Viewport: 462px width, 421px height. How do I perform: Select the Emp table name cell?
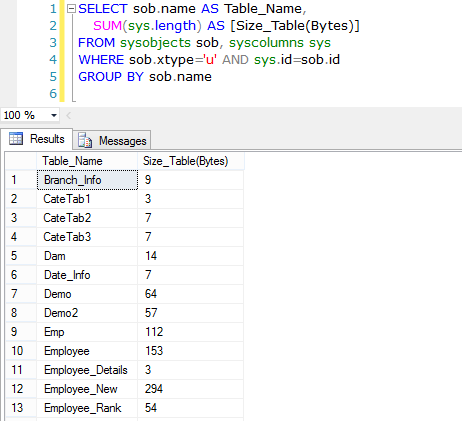pyautogui.click(x=87, y=332)
